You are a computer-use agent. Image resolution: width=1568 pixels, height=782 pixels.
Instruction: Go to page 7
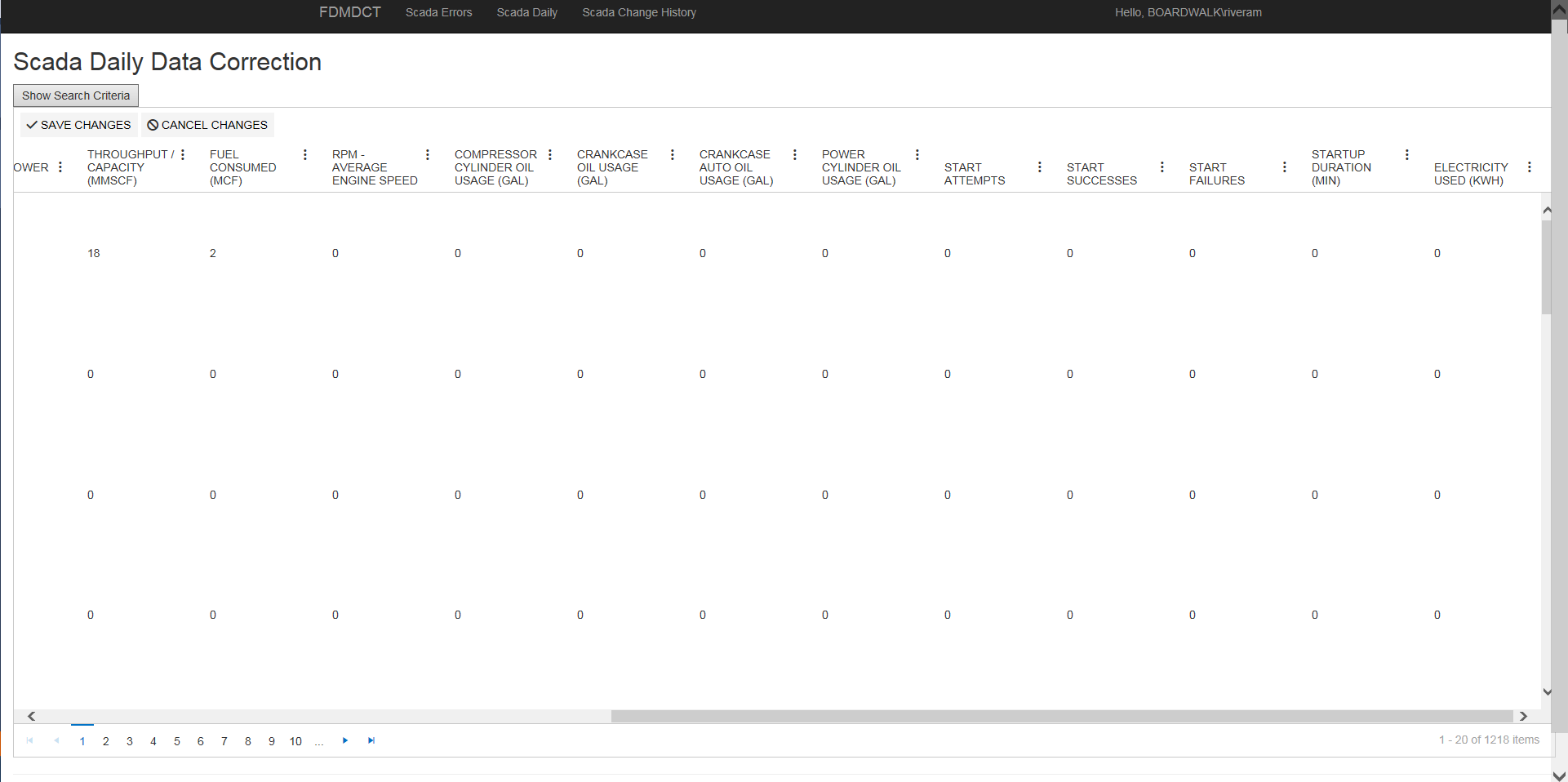pyautogui.click(x=224, y=741)
